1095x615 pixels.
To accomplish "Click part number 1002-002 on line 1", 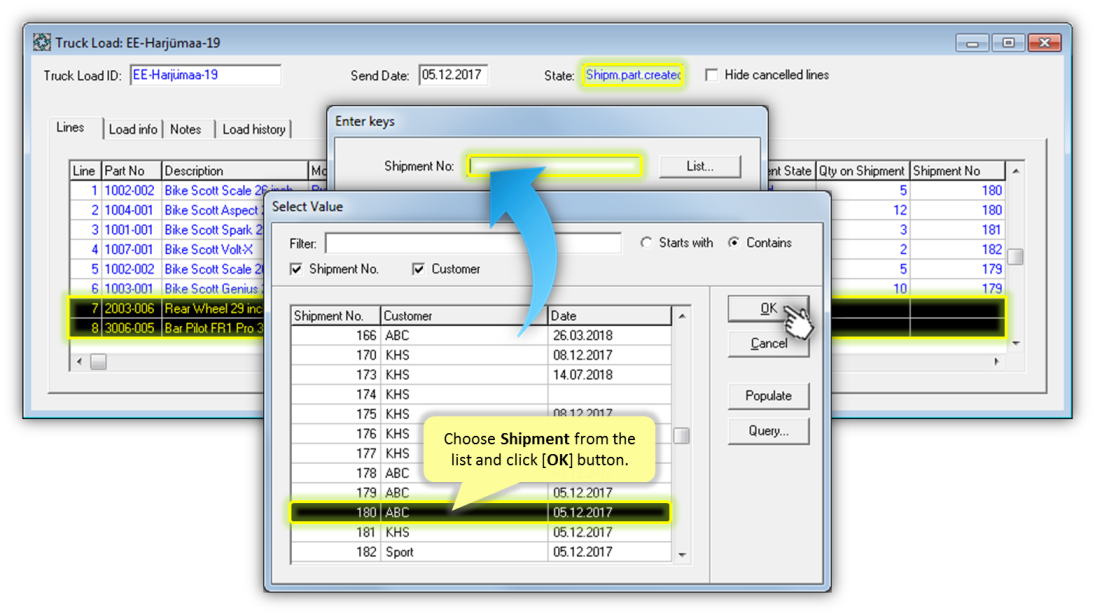I will pyautogui.click(x=129, y=191).
